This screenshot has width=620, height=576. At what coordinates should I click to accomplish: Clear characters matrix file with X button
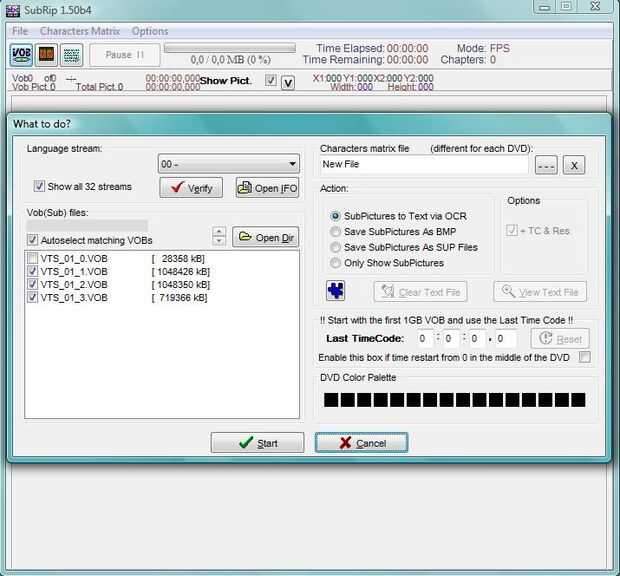(x=574, y=165)
